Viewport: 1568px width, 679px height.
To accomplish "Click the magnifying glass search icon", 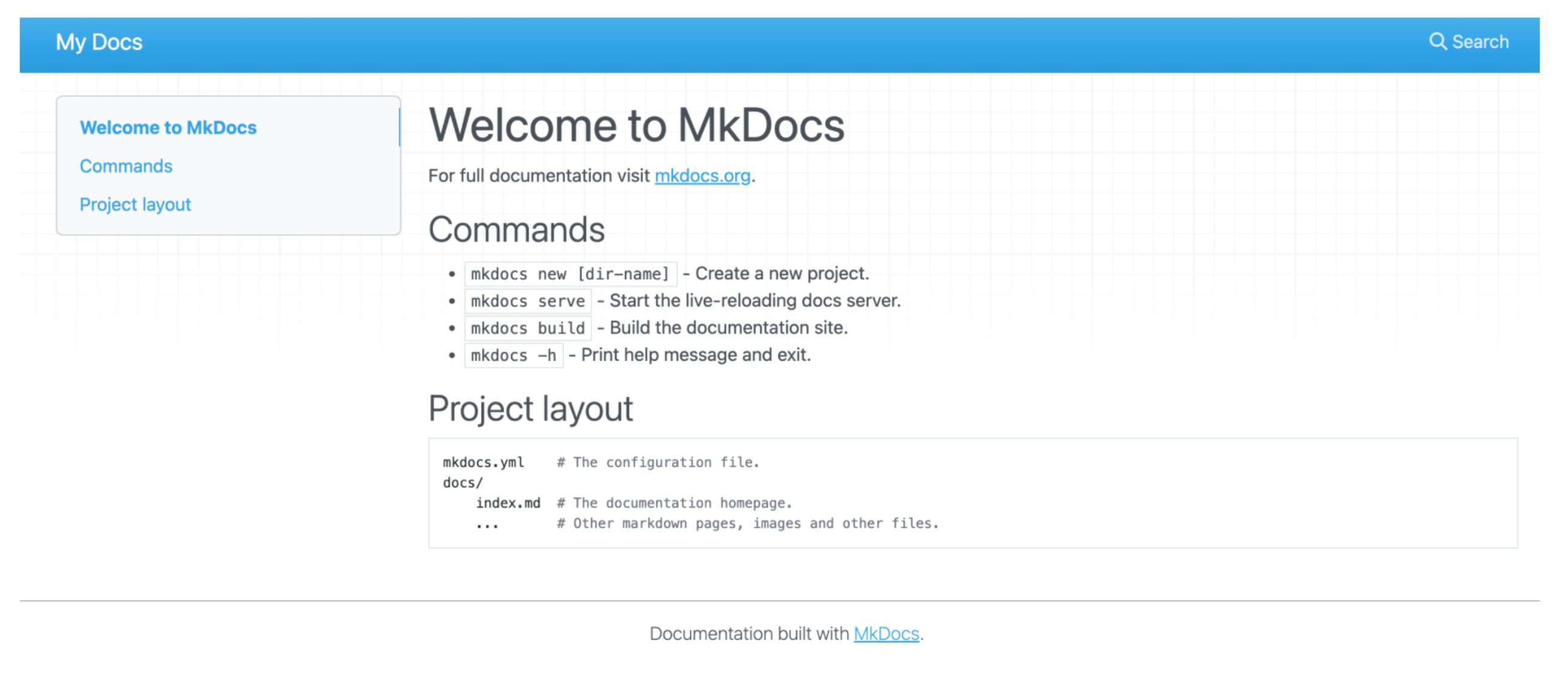I will (x=1437, y=41).
